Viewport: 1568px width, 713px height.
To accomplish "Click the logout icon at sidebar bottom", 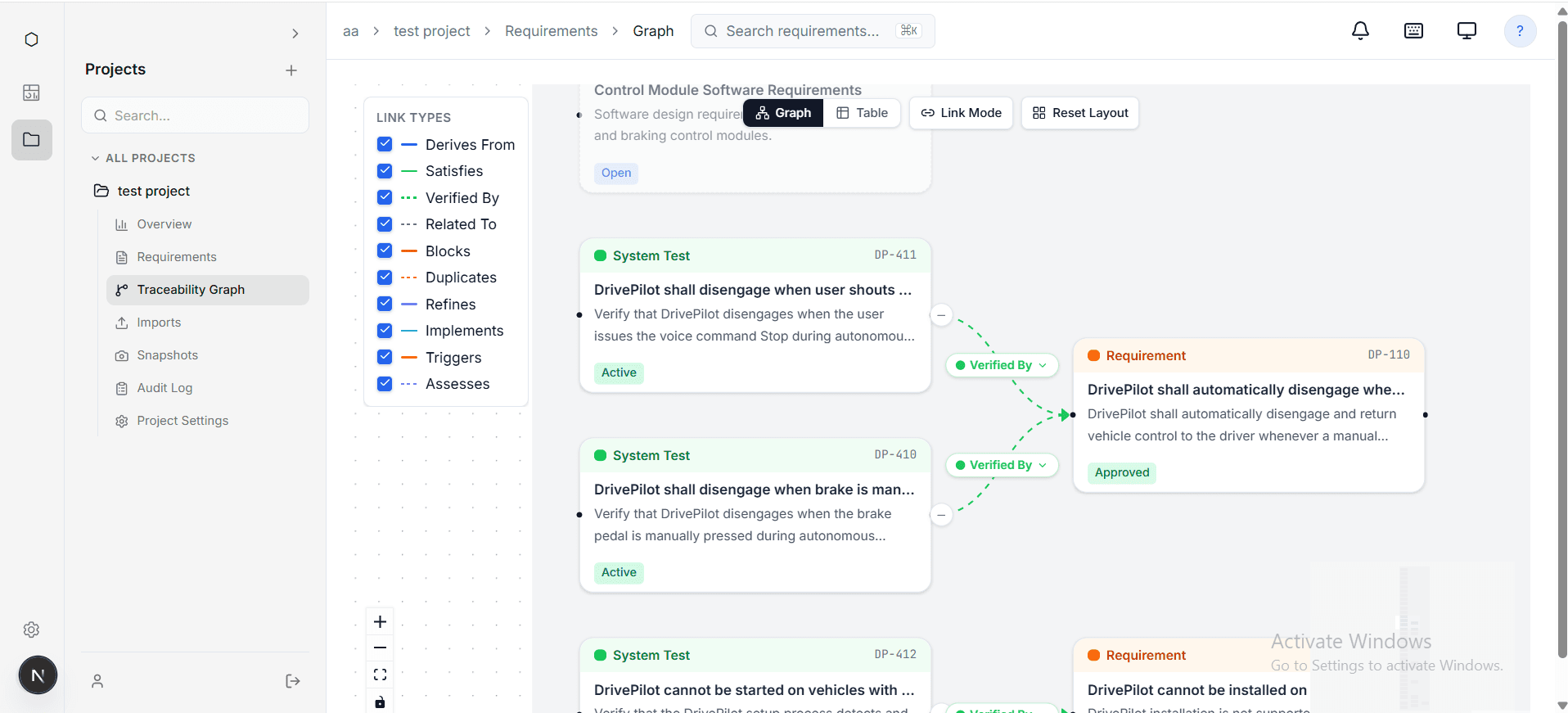I will click(x=293, y=681).
